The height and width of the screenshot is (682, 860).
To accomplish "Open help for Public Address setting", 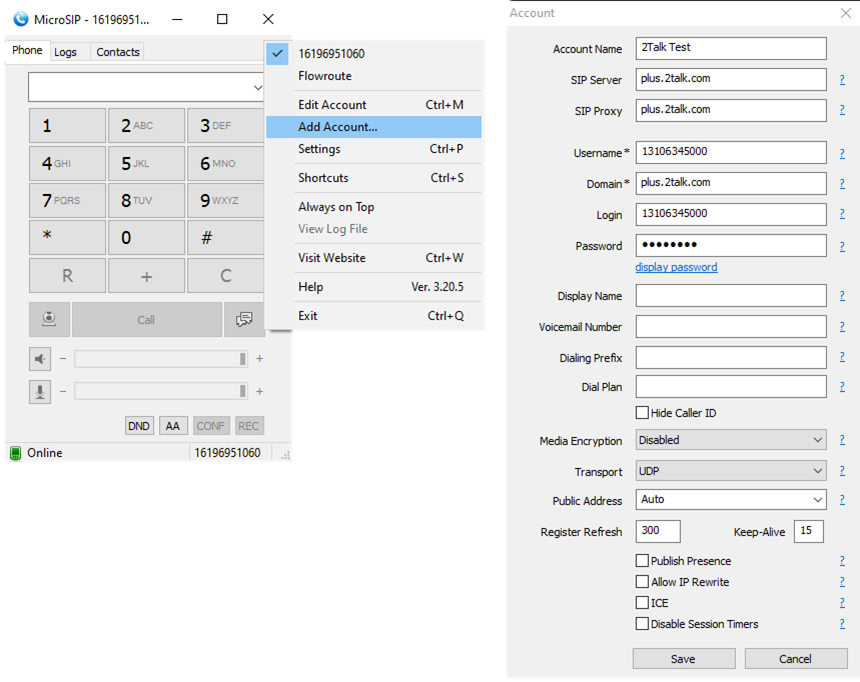I will coord(842,500).
